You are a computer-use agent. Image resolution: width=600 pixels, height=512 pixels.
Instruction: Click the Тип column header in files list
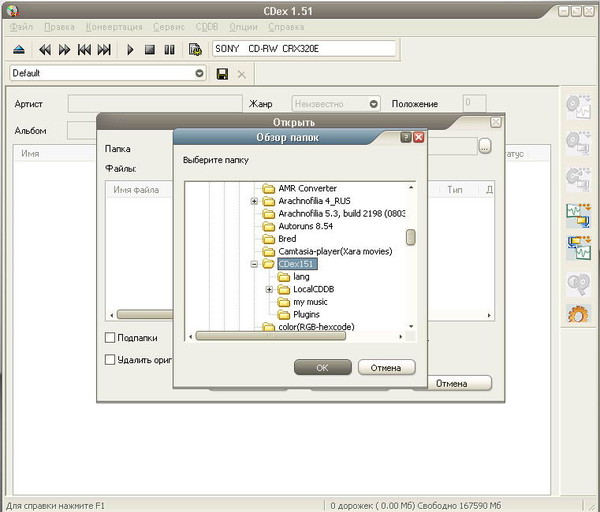(x=455, y=189)
